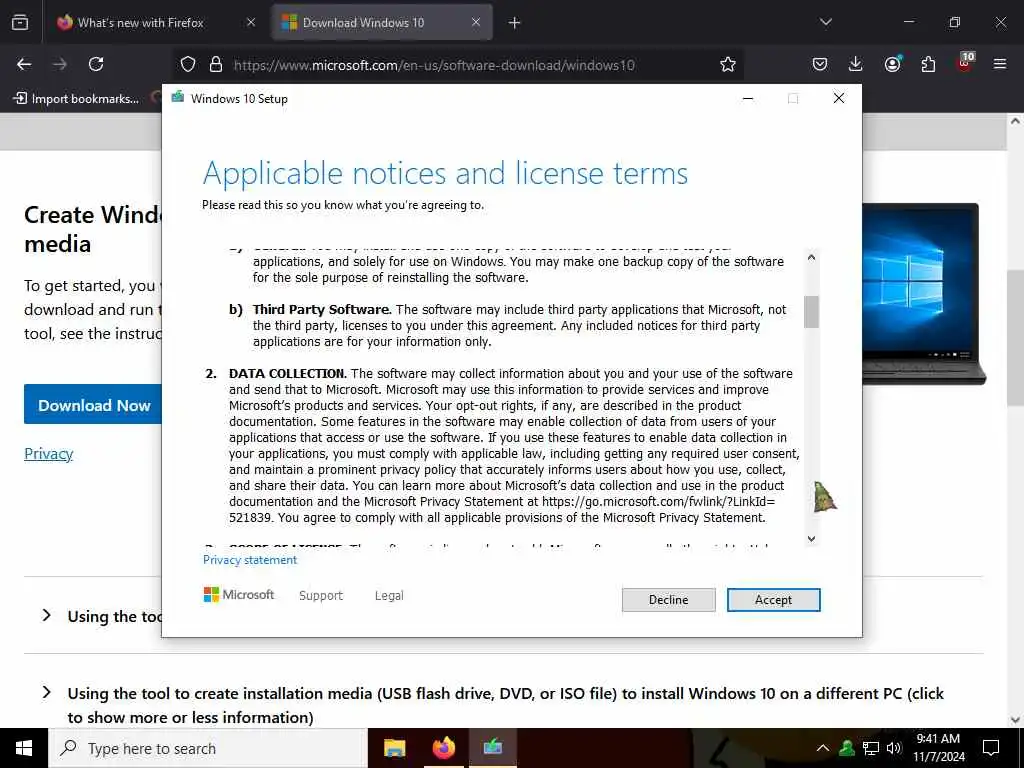Open the Firefox account icon
Screen dimensions: 1024x768
(893, 64)
